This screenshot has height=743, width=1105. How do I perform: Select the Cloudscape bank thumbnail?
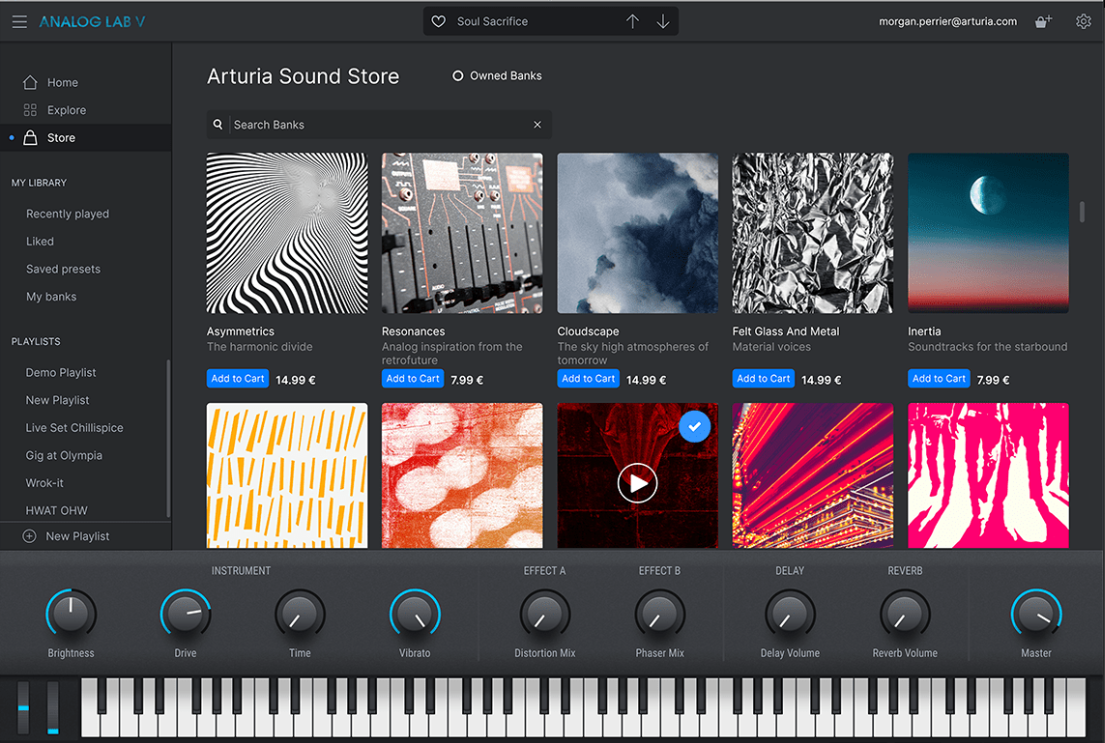coord(637,233)
